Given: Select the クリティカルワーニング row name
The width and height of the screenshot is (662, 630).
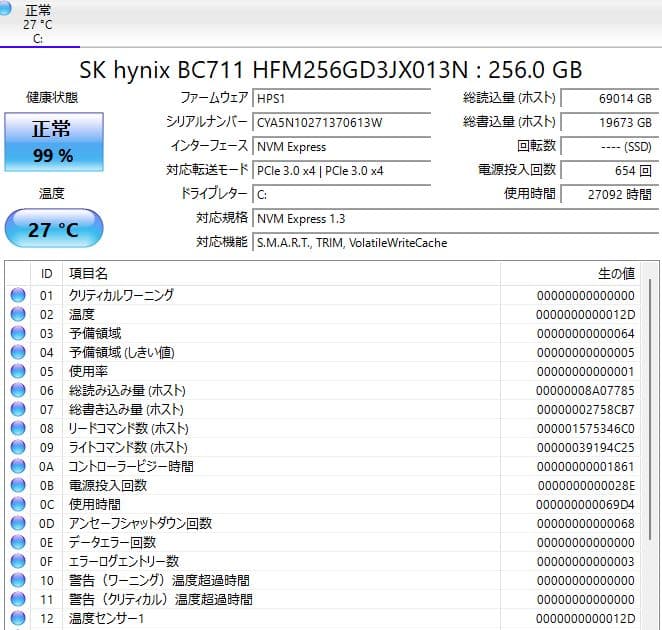Looking at the screenshot, I should [121, 295].
